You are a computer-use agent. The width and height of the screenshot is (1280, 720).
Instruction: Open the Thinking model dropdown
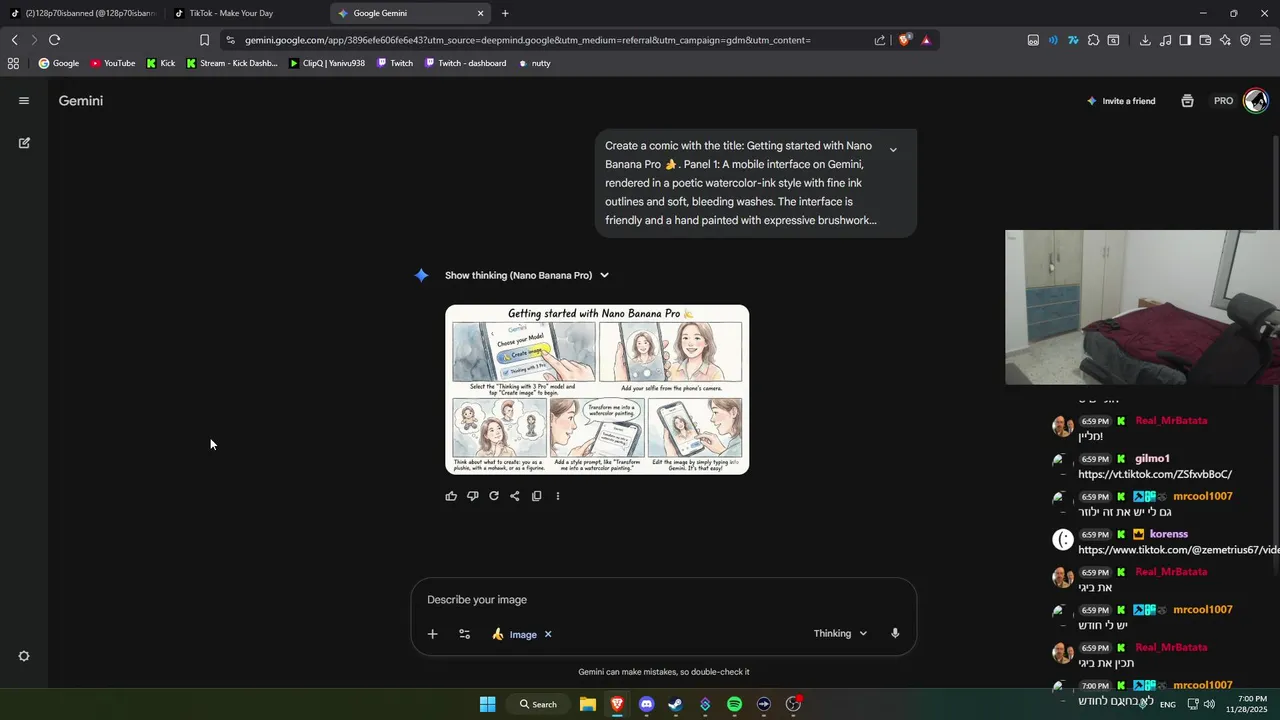click(x=840, y=633)
